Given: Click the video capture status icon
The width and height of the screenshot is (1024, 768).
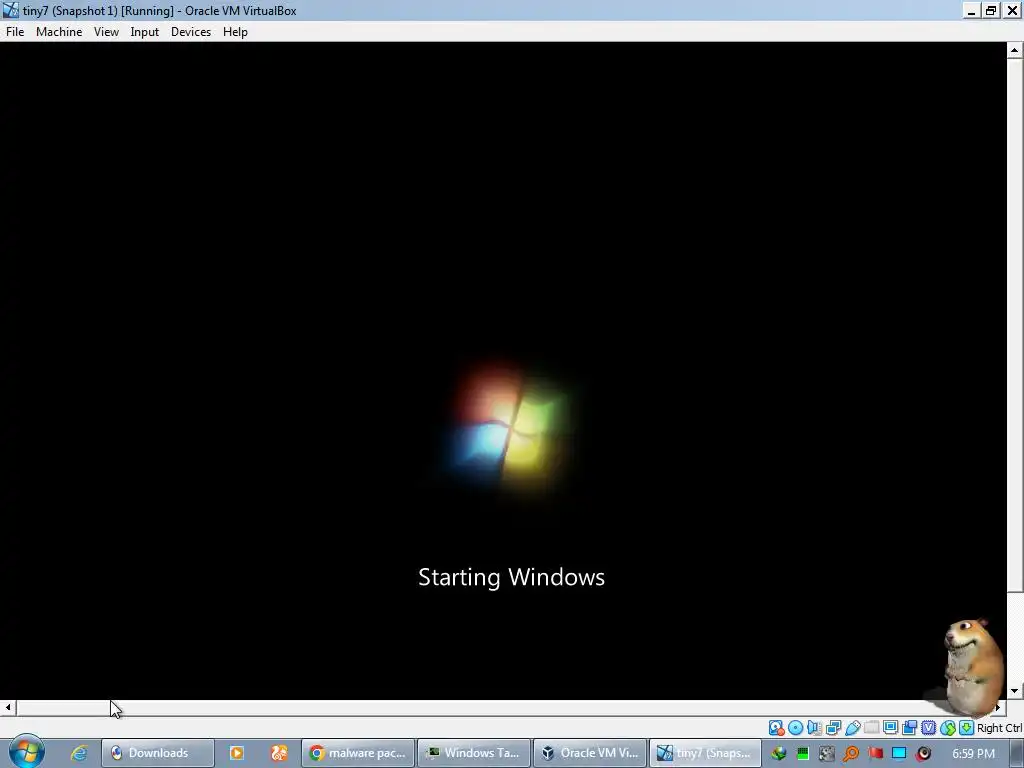Looking at the screenshot, I should tap(909, 728).
